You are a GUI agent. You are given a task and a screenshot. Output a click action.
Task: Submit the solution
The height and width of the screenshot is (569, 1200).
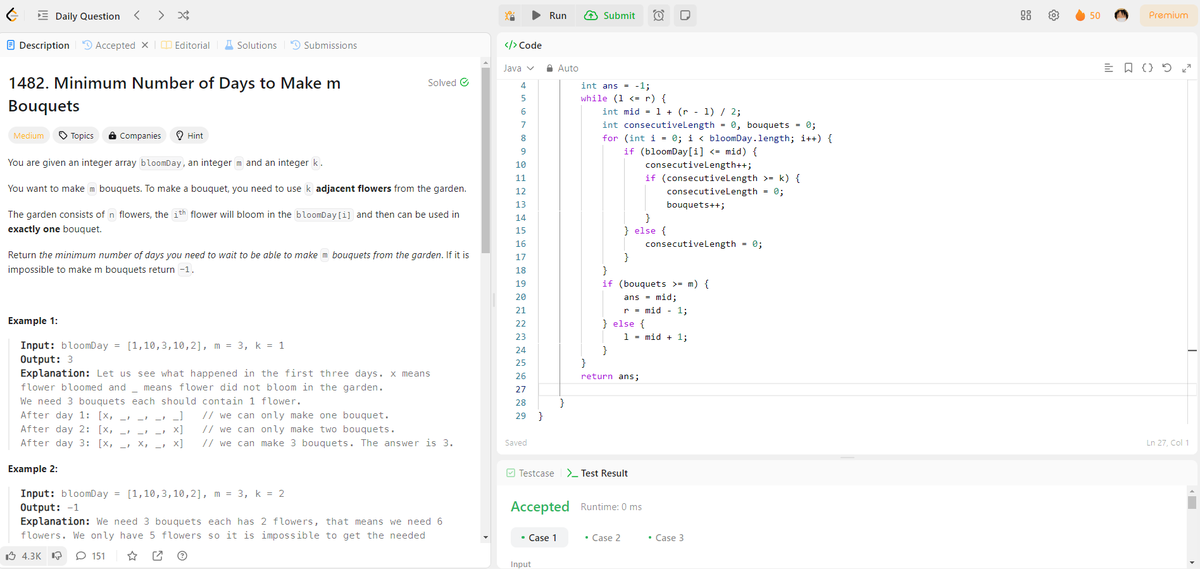(609, 16)
